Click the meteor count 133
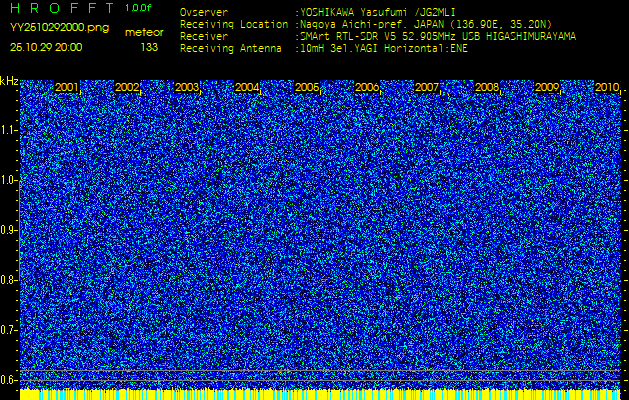 (x=149, y=47)
